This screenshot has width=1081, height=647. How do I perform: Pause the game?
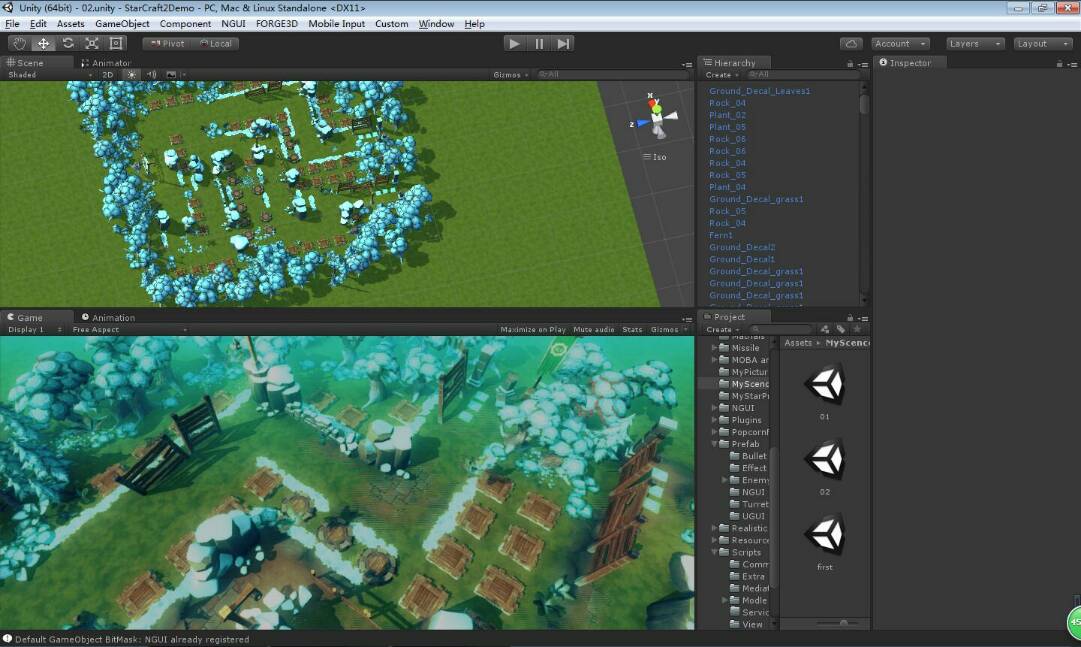point(538,43)
